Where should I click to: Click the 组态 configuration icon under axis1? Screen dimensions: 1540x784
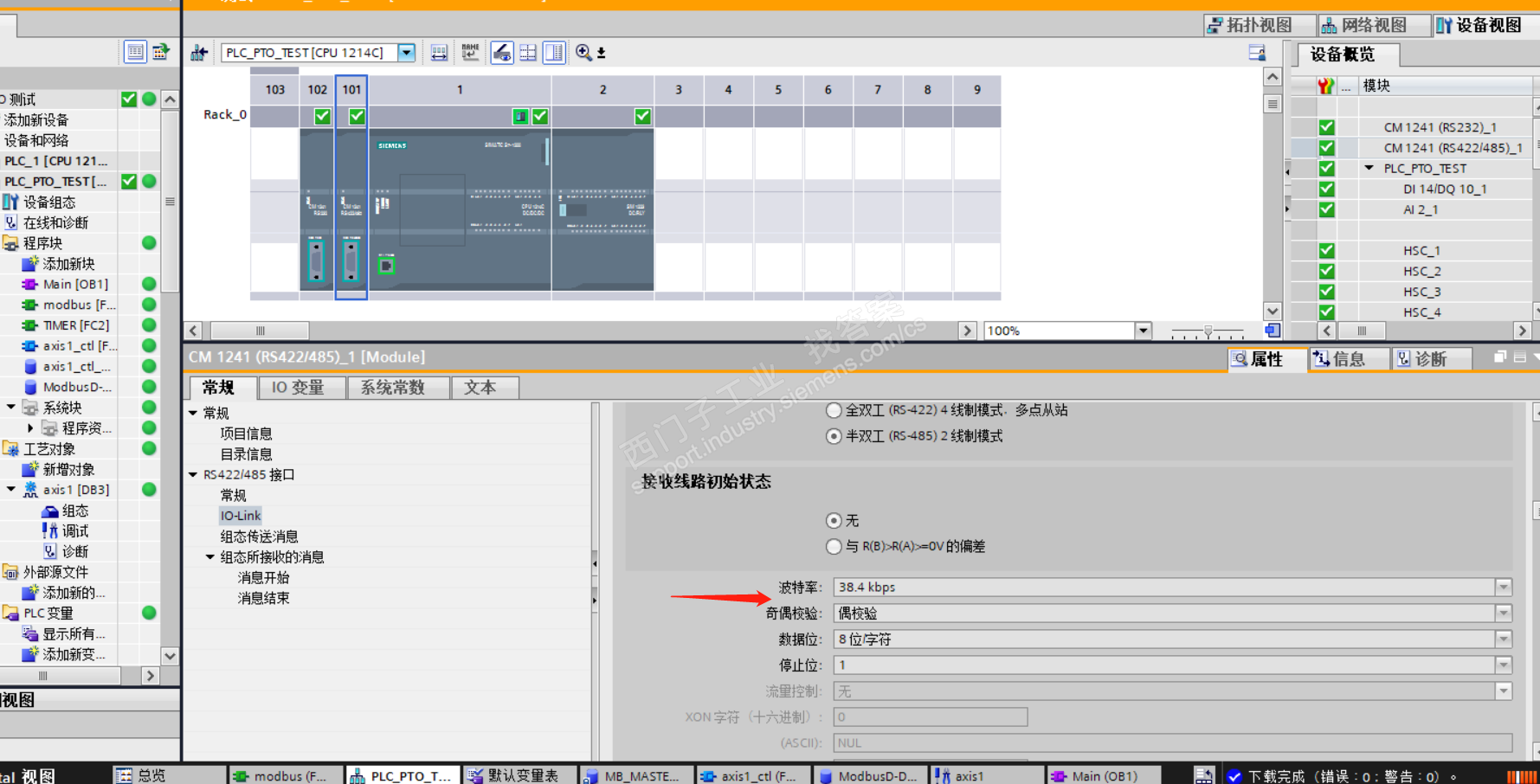(50, 511)
